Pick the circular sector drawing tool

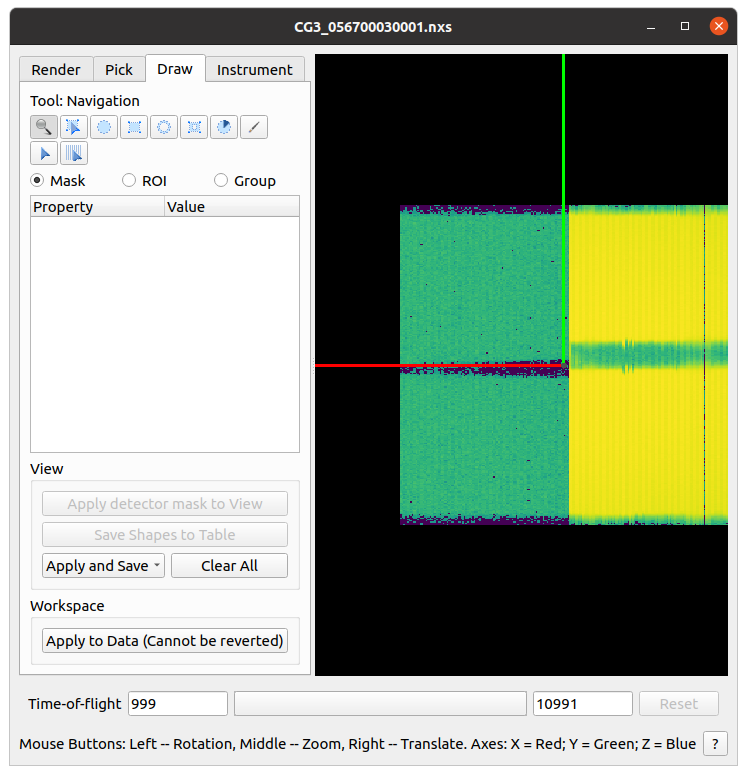[x=224, y=127]
